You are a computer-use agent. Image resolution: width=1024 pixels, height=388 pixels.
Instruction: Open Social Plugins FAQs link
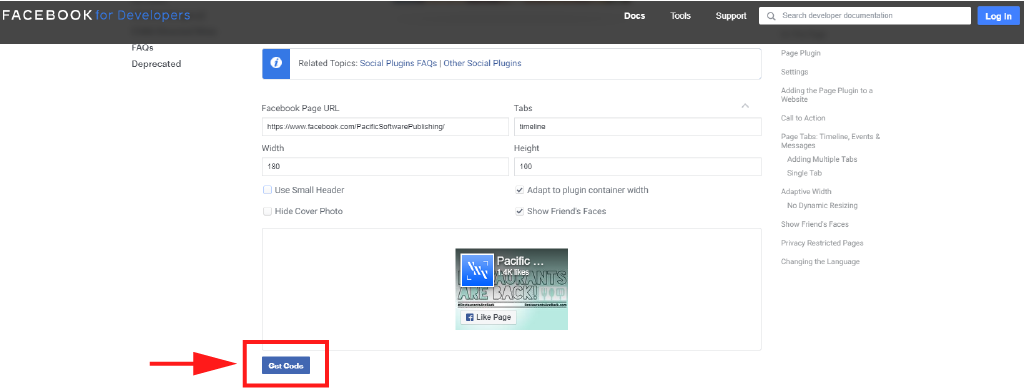[x=398, y=63]
